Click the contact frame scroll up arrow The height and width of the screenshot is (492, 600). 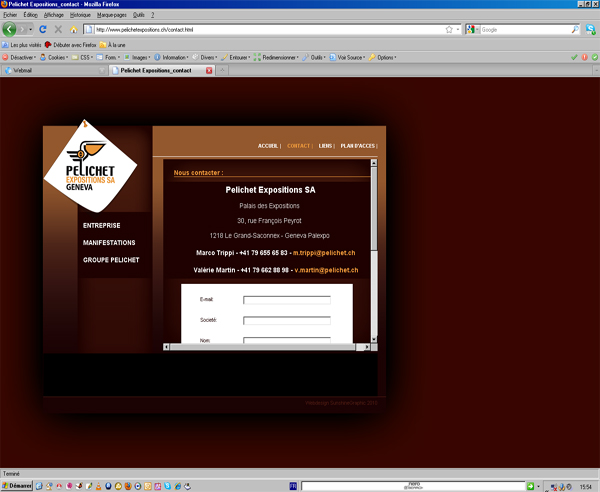(374, 163)
